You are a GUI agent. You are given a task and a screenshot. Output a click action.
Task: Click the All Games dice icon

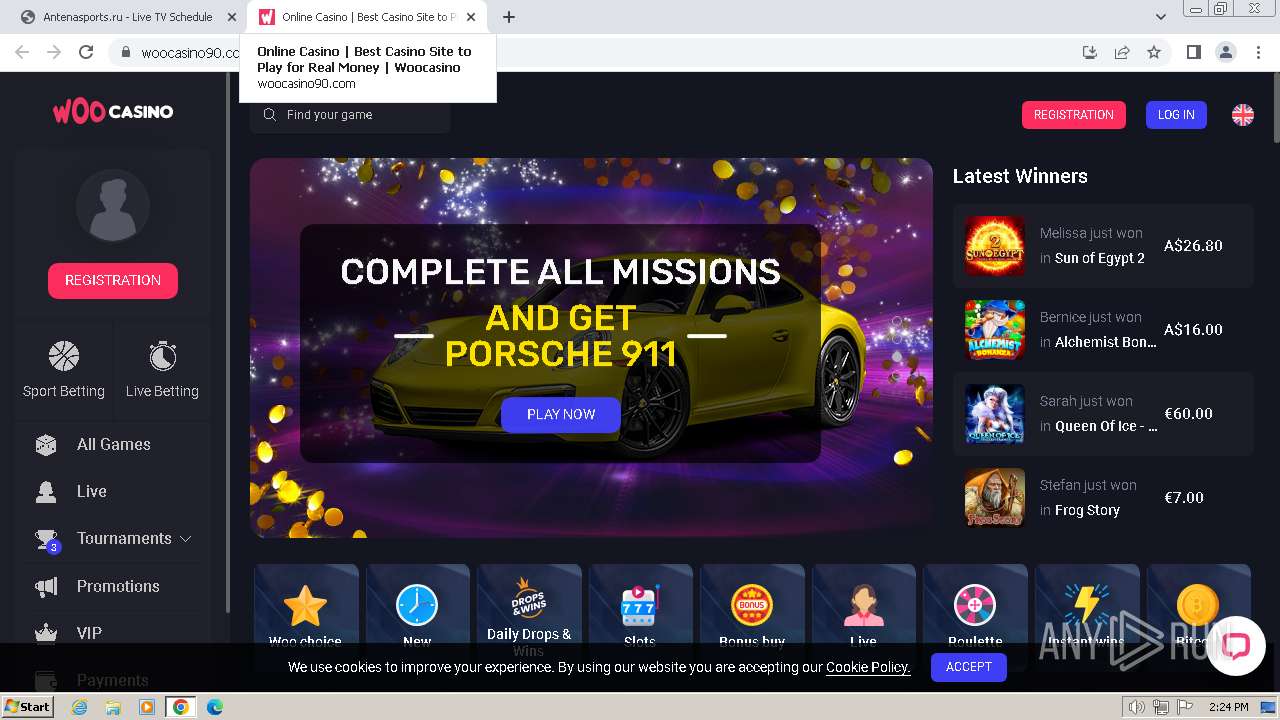click(46, 445)
